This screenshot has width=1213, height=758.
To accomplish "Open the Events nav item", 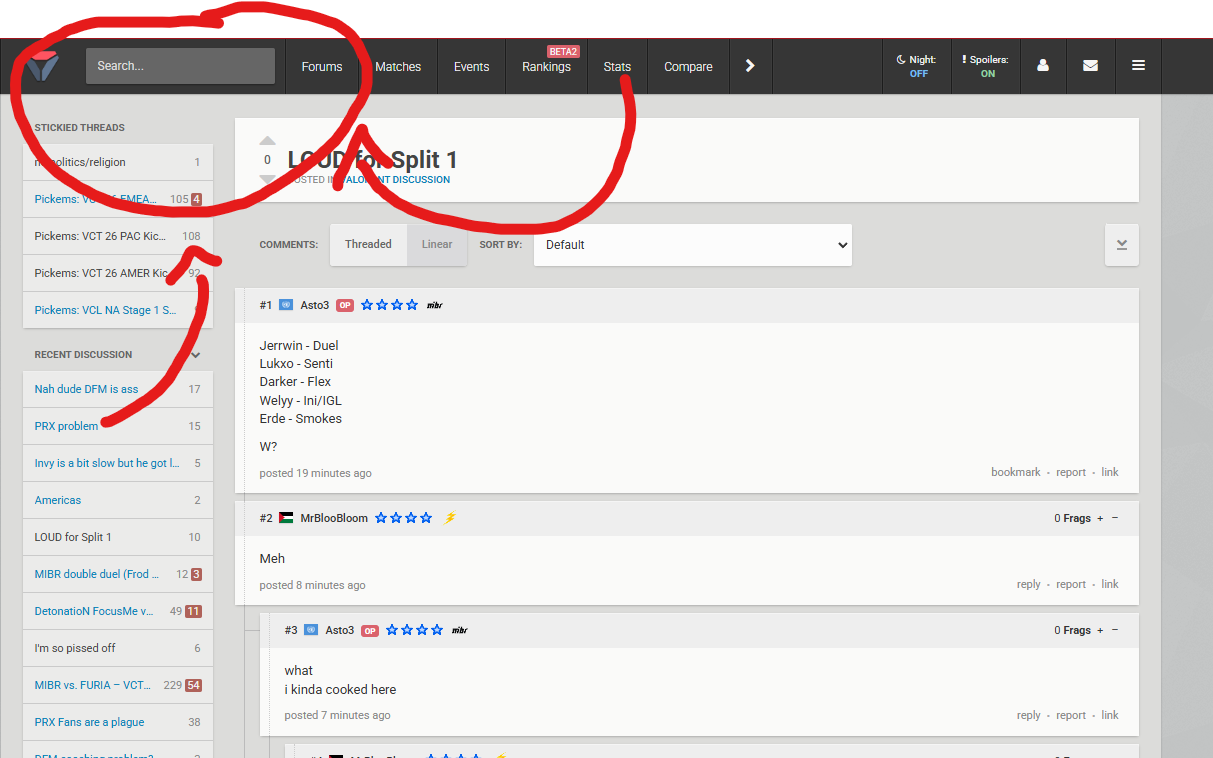I will click(x=471, y=66).
